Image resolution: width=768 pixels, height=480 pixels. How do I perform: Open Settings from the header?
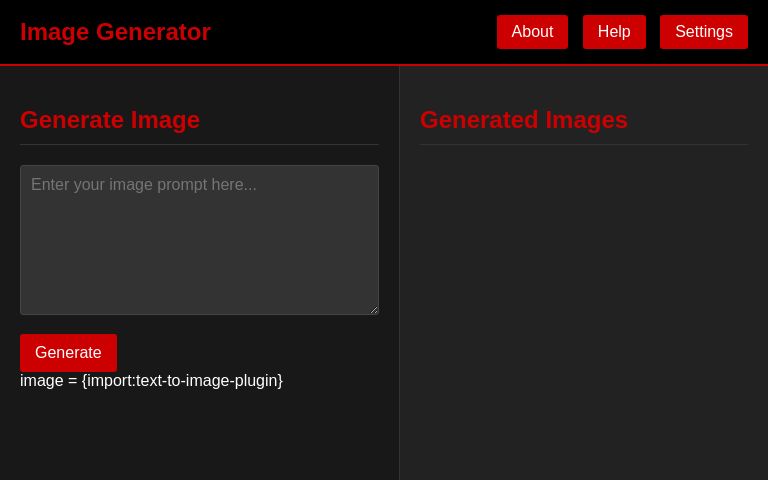click(703, 32)
